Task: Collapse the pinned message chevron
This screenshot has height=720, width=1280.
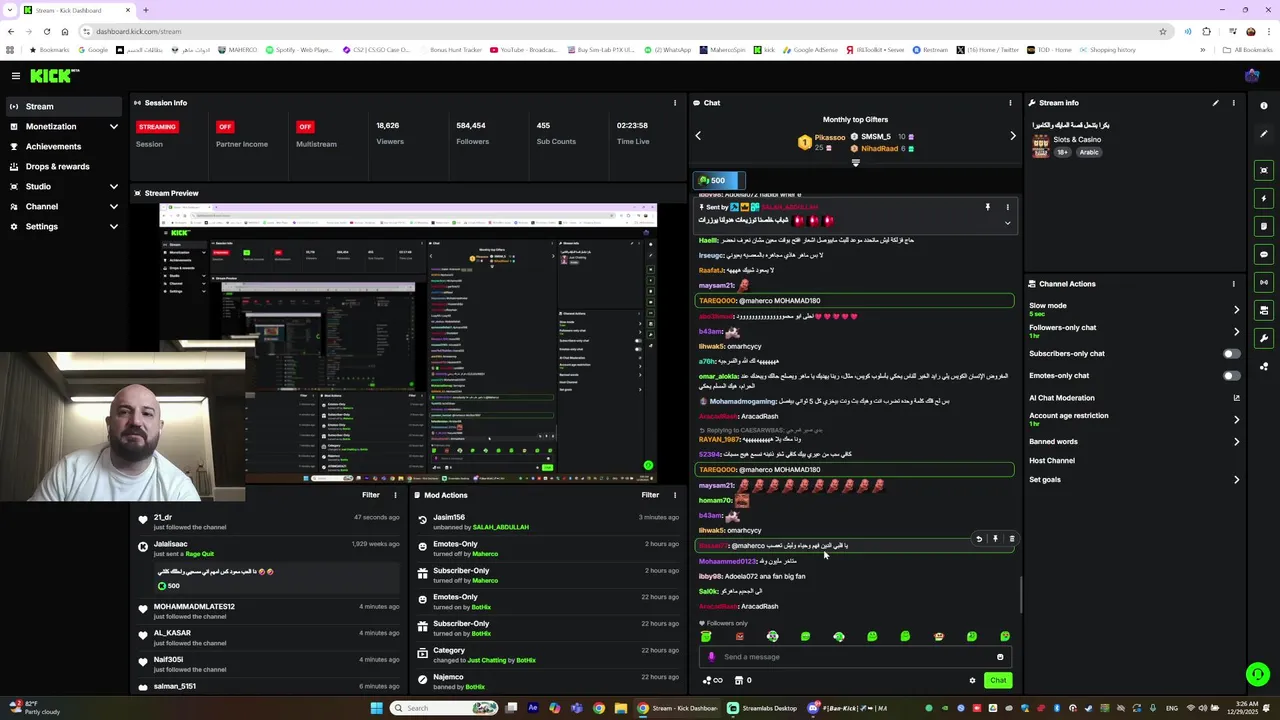Action: pos(1007,223)
